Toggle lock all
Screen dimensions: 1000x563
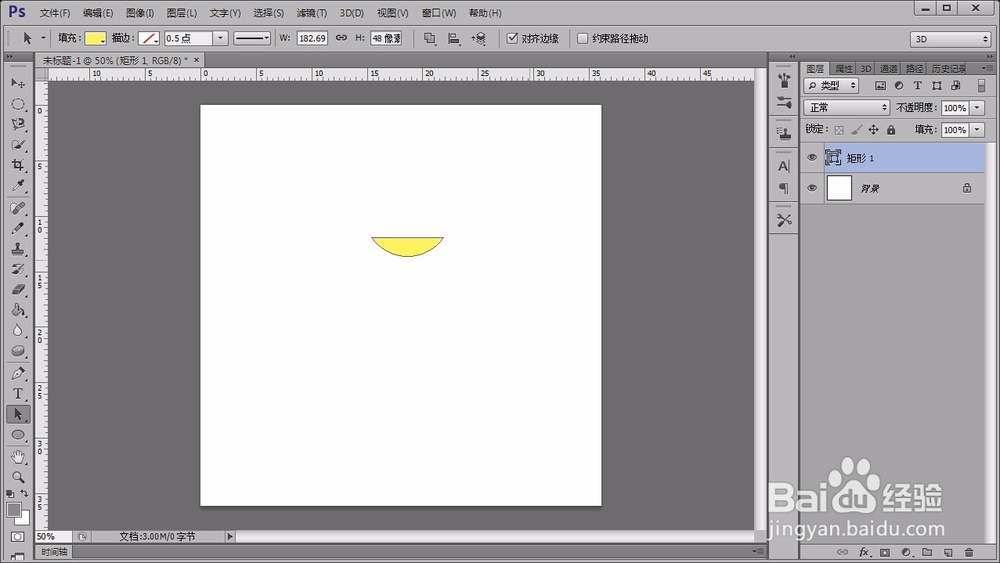[x=891, y=130]
